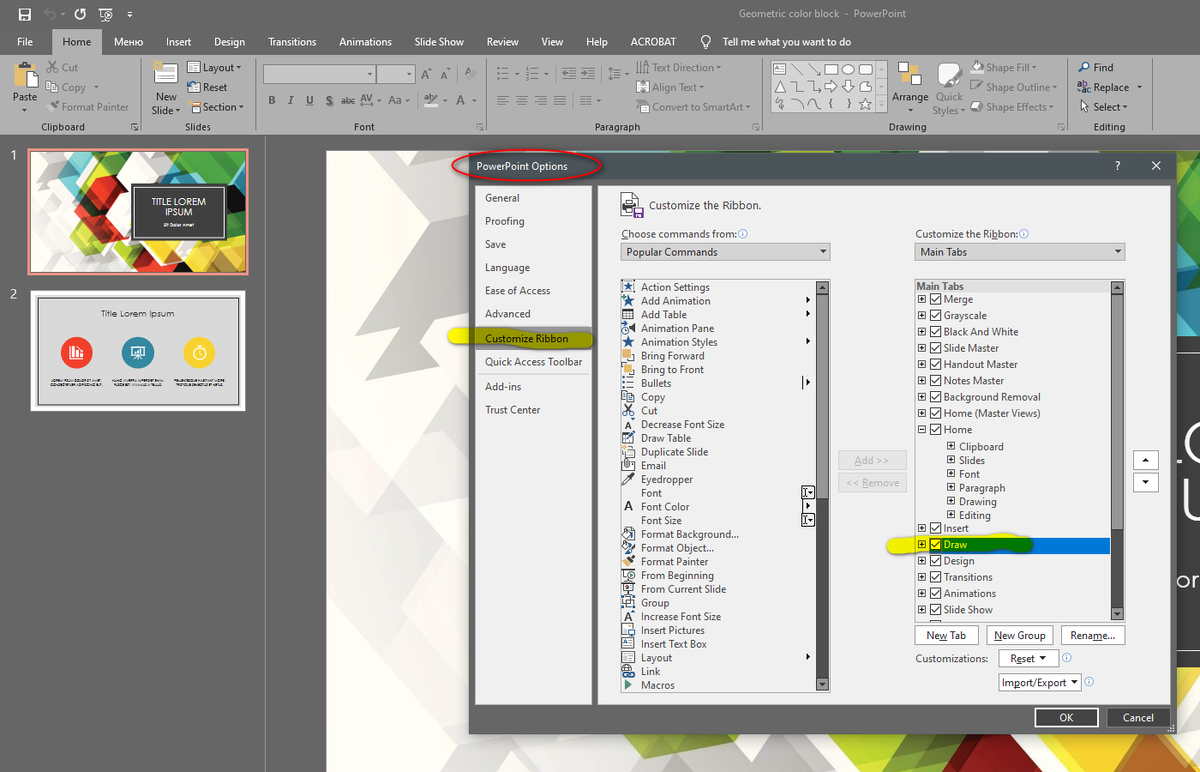Click the New Tab button
This screenshot has height=772, width=1200.
[946, 635]
